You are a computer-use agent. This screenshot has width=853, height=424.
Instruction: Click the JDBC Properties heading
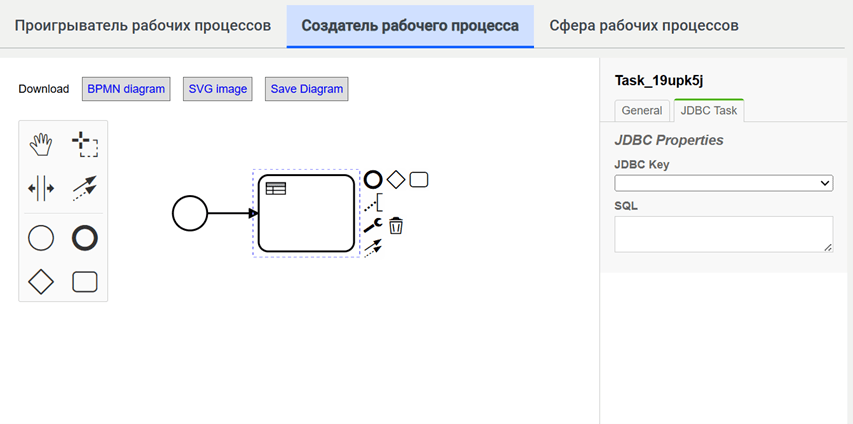[x=669, y=140]
